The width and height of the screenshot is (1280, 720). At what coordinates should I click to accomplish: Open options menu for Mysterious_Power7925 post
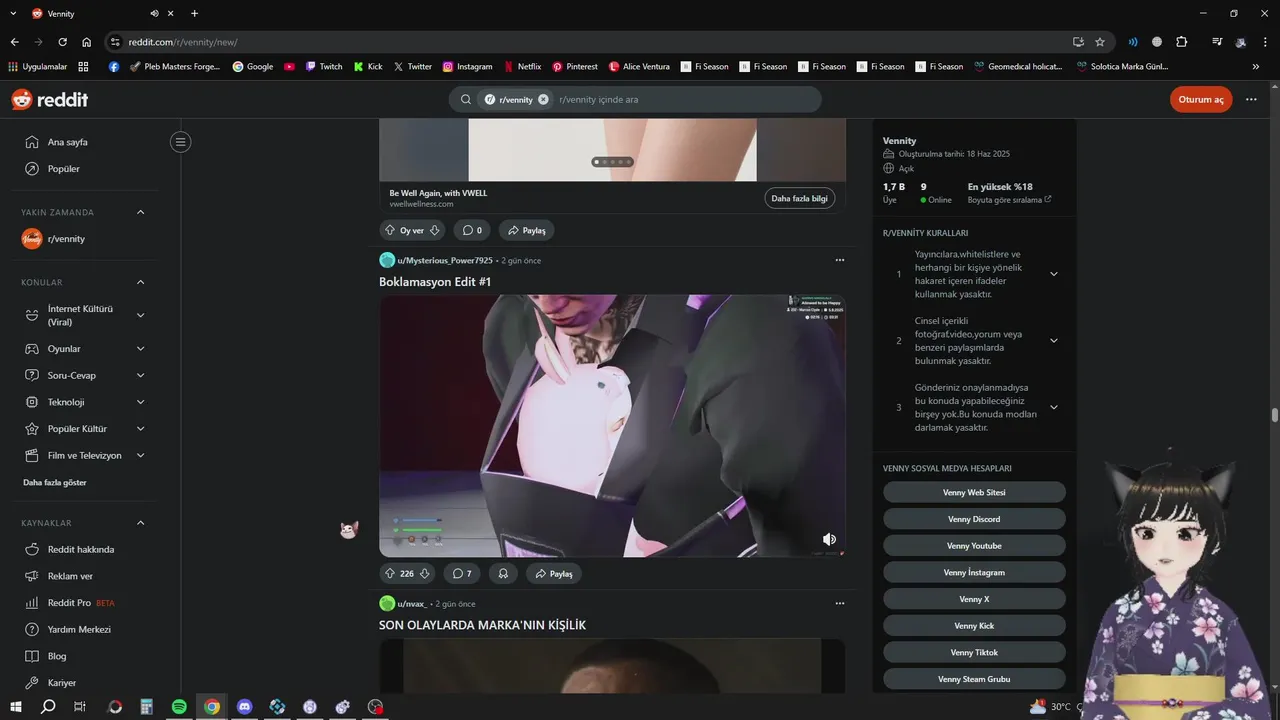tap(839, 260)
